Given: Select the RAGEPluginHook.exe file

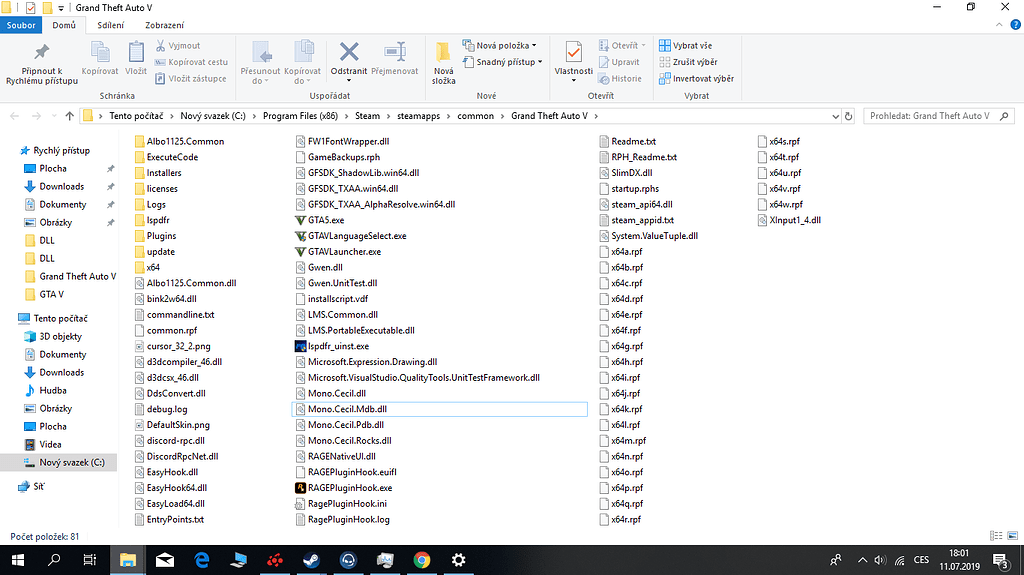Looking at the screenshot, I should [x=350, y=487].
